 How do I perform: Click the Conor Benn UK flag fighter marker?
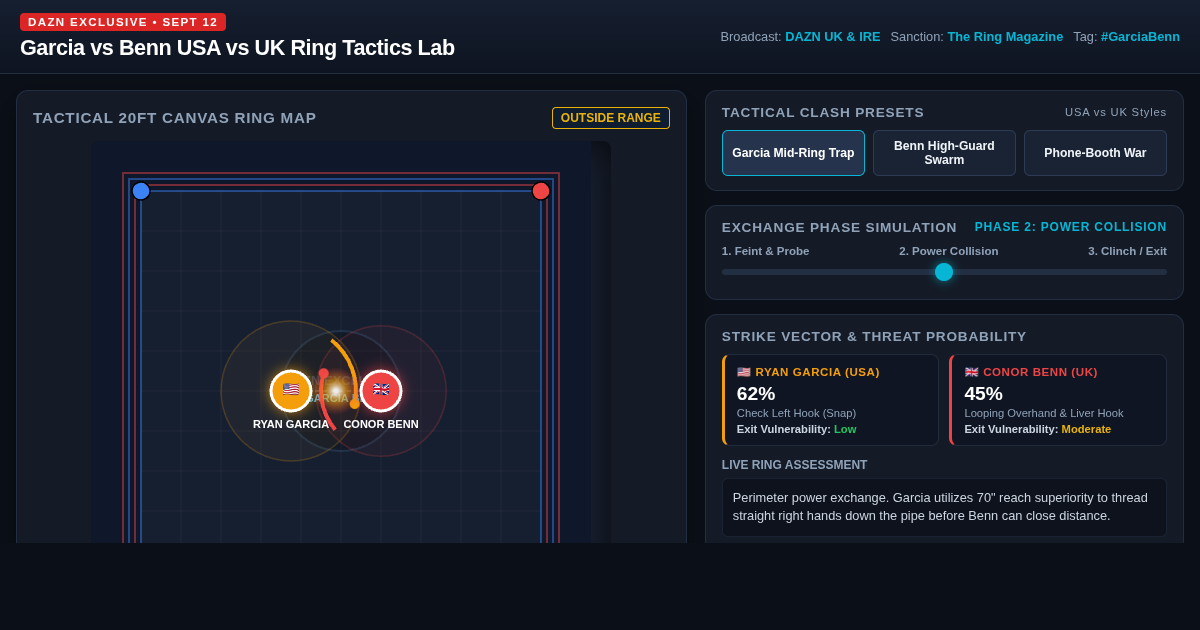[x=381, y=391]
